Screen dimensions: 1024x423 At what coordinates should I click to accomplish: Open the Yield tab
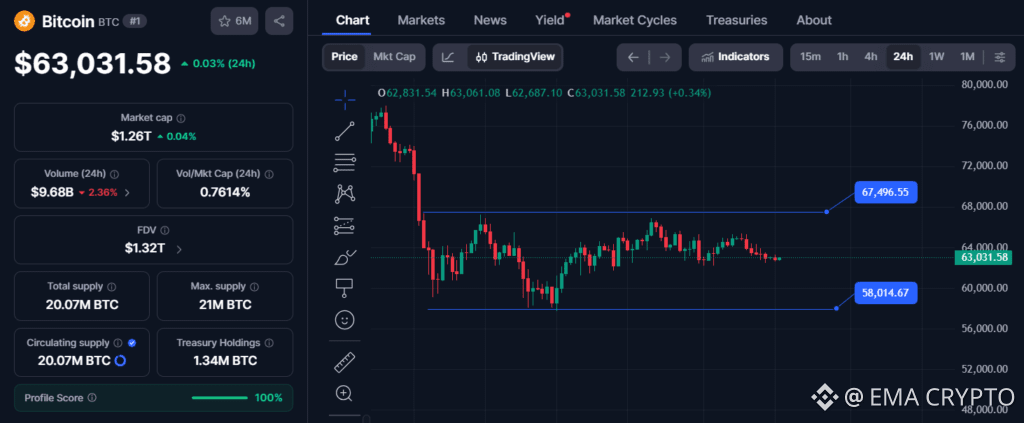coord(550,20)
